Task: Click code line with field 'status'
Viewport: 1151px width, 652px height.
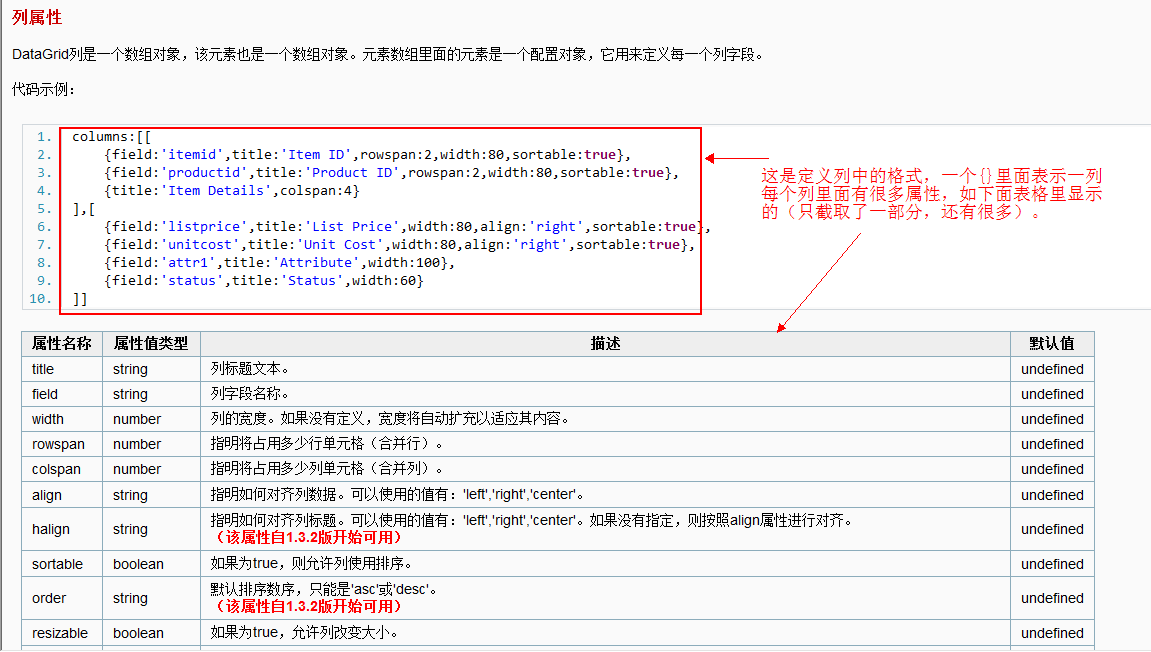Action: pos(264,280)
